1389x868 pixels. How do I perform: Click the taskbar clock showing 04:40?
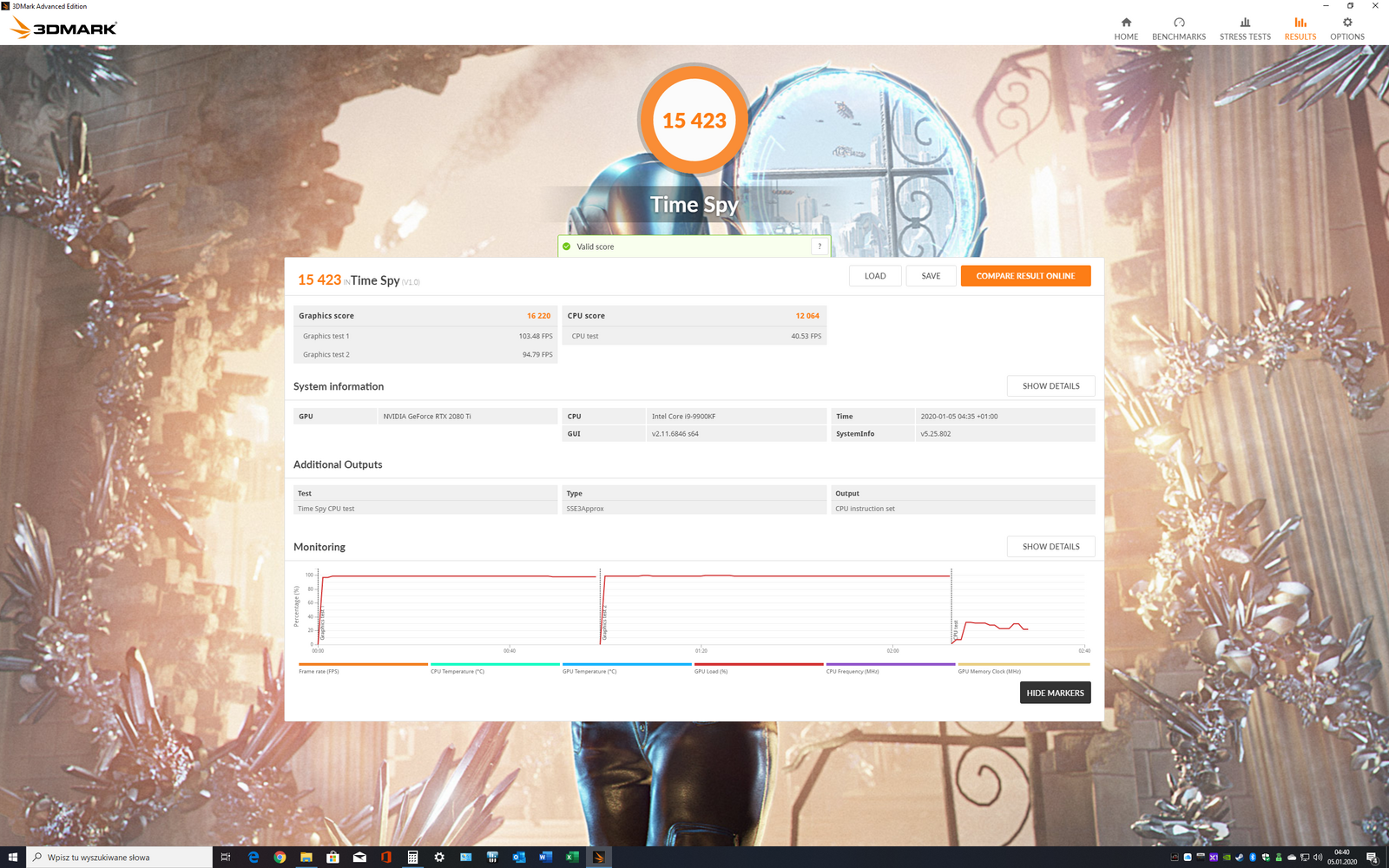click(x=1342, y=857)
